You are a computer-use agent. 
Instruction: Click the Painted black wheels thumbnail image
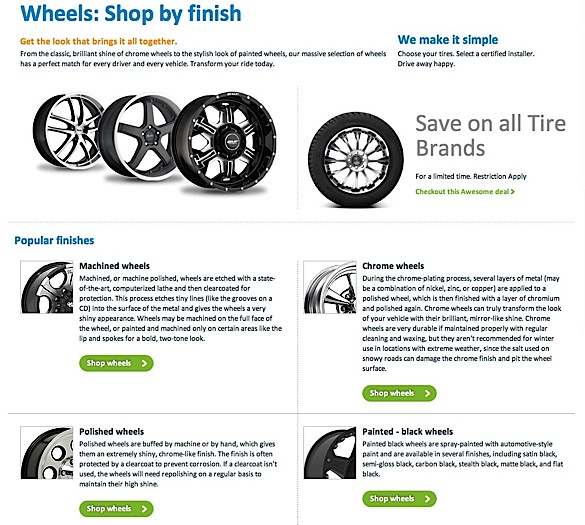click(330, 453)
